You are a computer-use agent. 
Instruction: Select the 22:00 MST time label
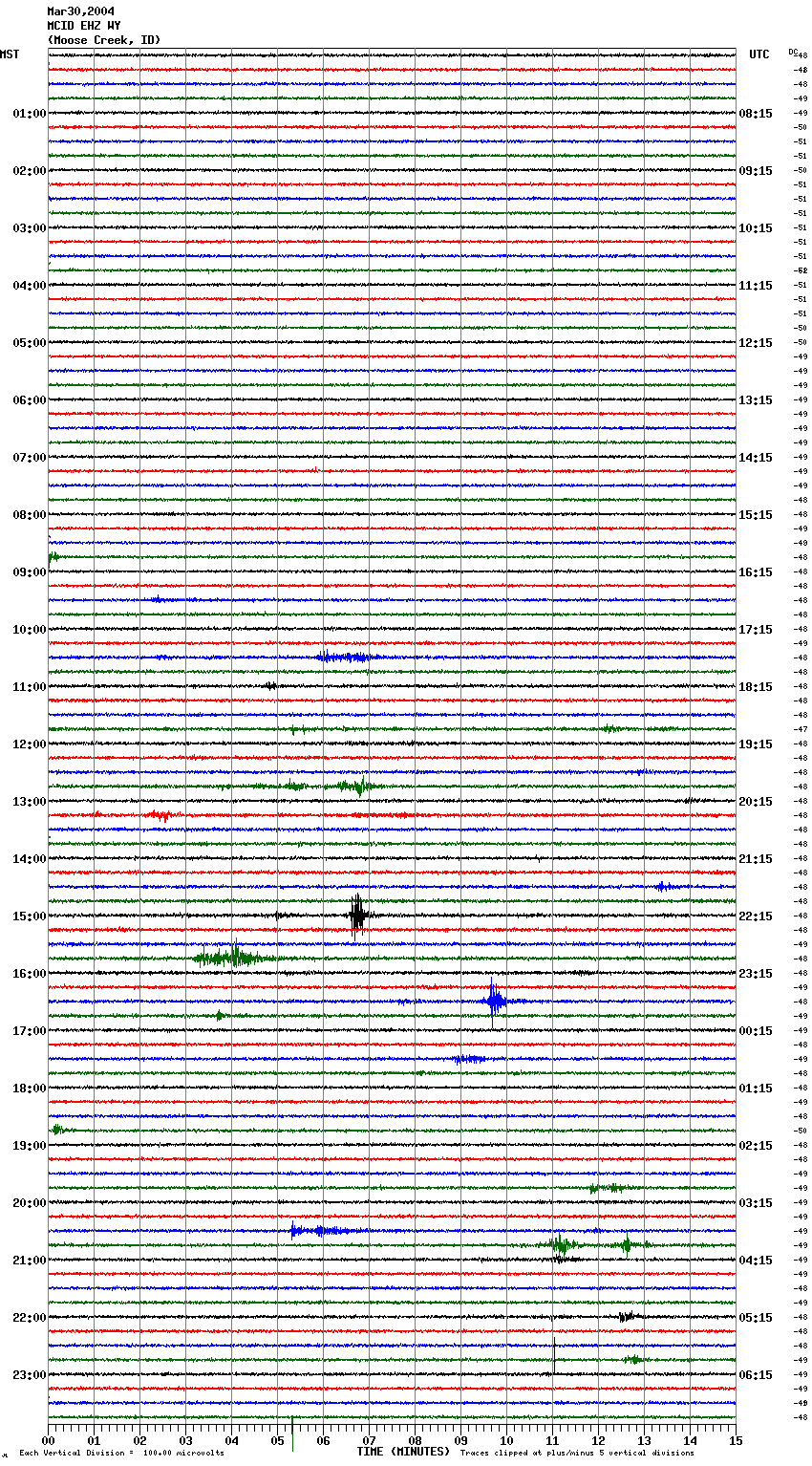point(30,1318)
